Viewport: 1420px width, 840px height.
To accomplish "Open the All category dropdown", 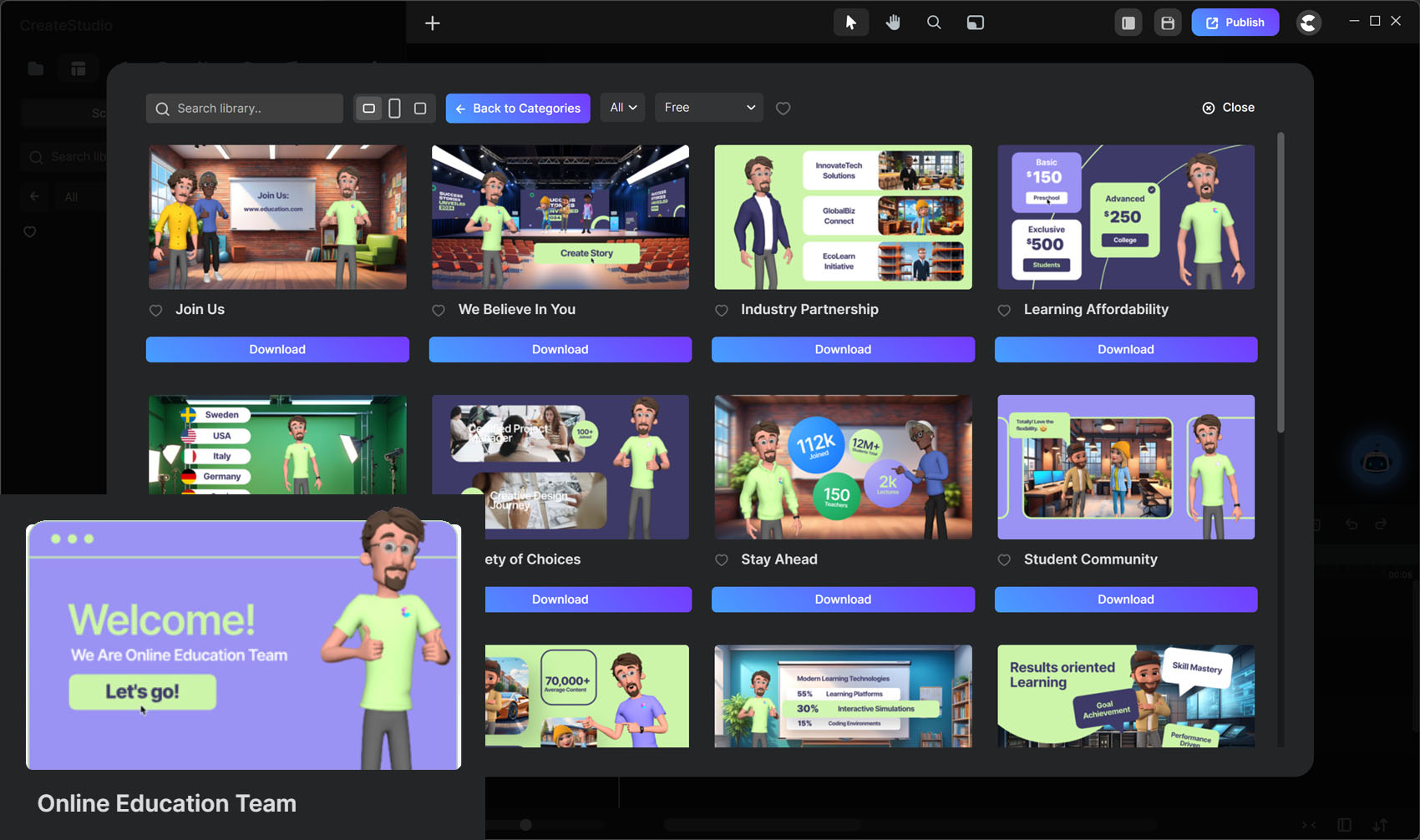I will coord(622,108).
